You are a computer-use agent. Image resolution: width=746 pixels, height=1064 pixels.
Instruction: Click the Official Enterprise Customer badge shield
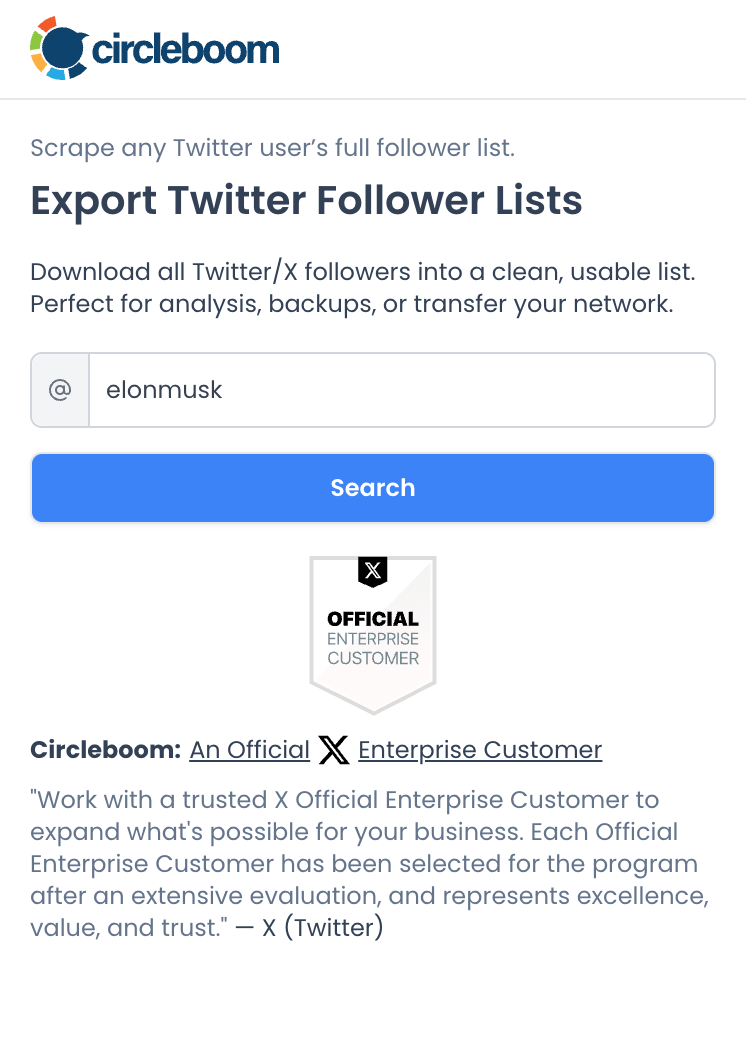[x=372, y=635]
